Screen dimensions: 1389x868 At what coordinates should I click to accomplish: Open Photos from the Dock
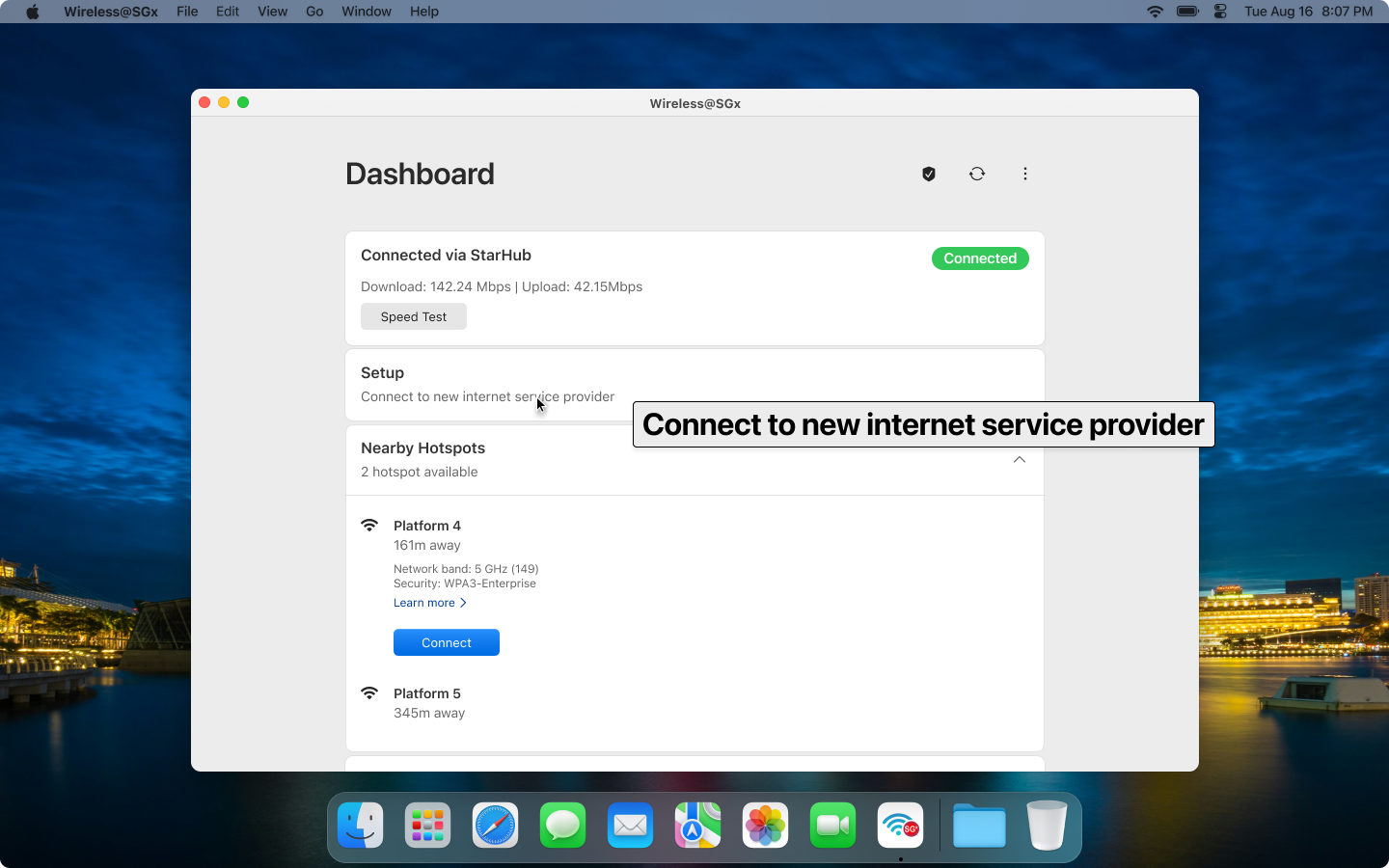[x=765, y=826]
